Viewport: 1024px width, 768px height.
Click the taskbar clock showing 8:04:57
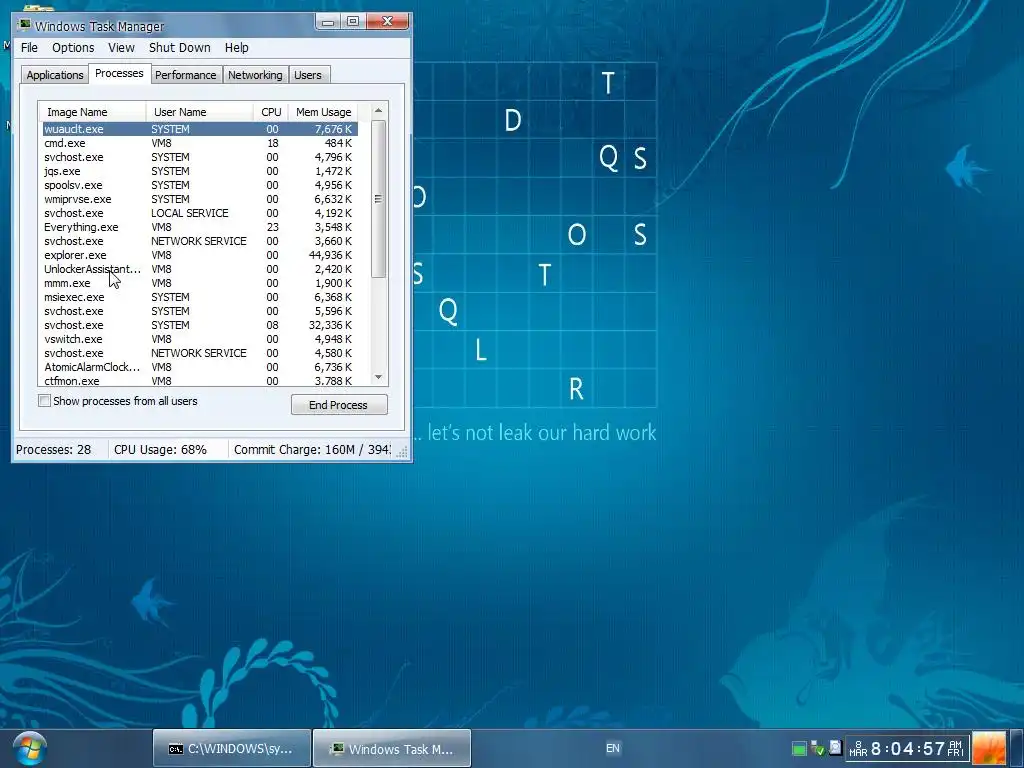[x=908, y=748]
